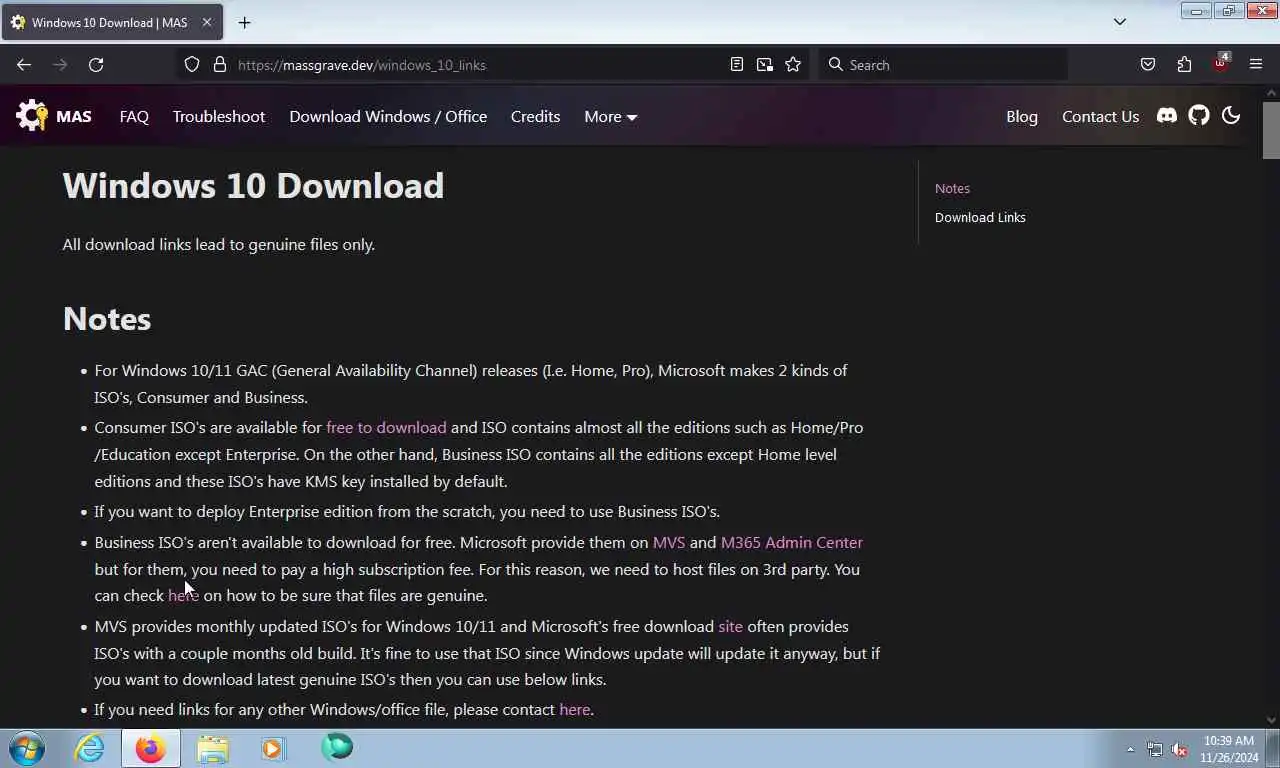The width and height of the screenshot is (1280, 768).
Task: Click 'here' link to contact for other files
Action: [x=574, y=709]
